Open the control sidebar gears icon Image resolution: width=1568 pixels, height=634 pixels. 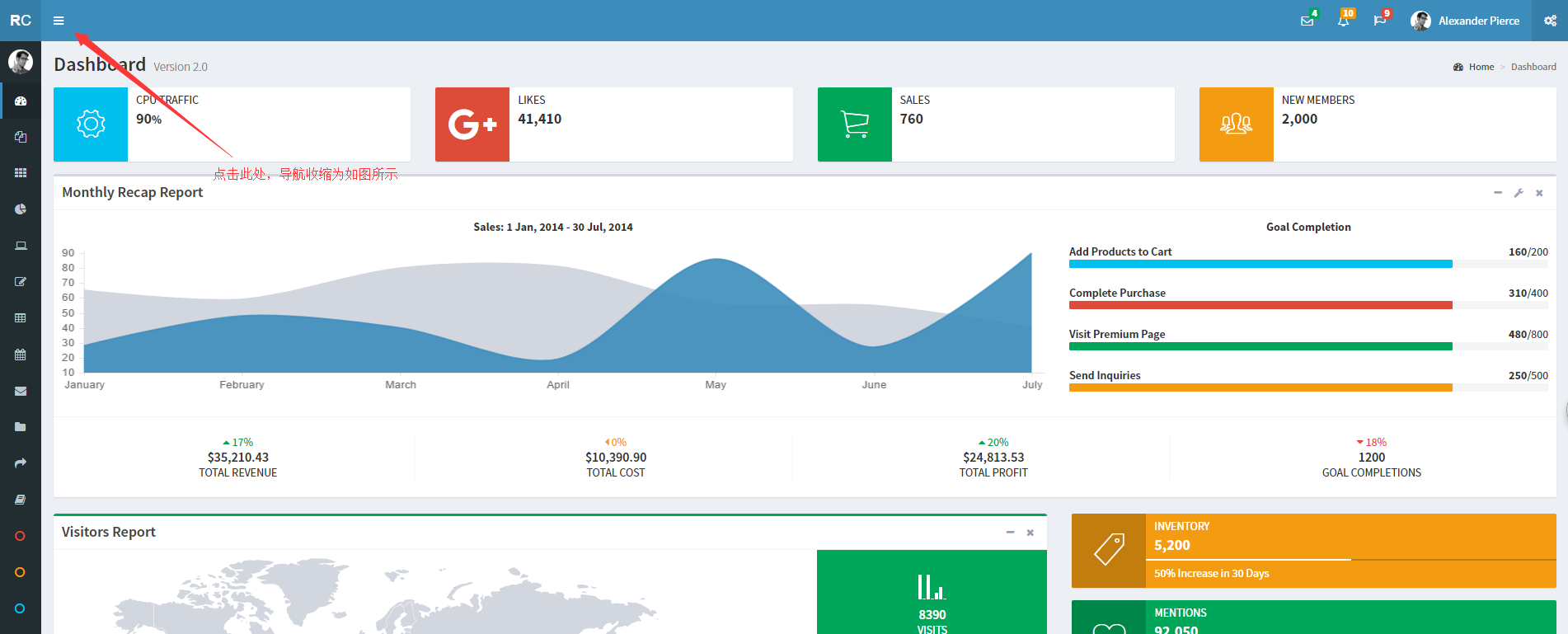pos(1550,21)
